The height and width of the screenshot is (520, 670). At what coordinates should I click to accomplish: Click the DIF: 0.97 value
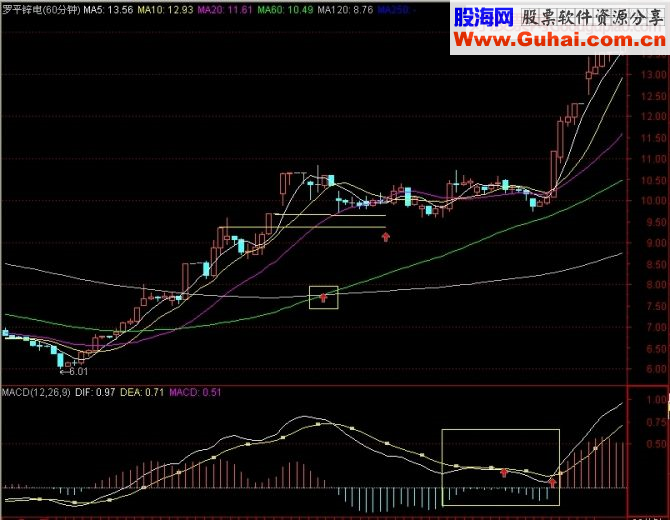click(x=95, y=392)
